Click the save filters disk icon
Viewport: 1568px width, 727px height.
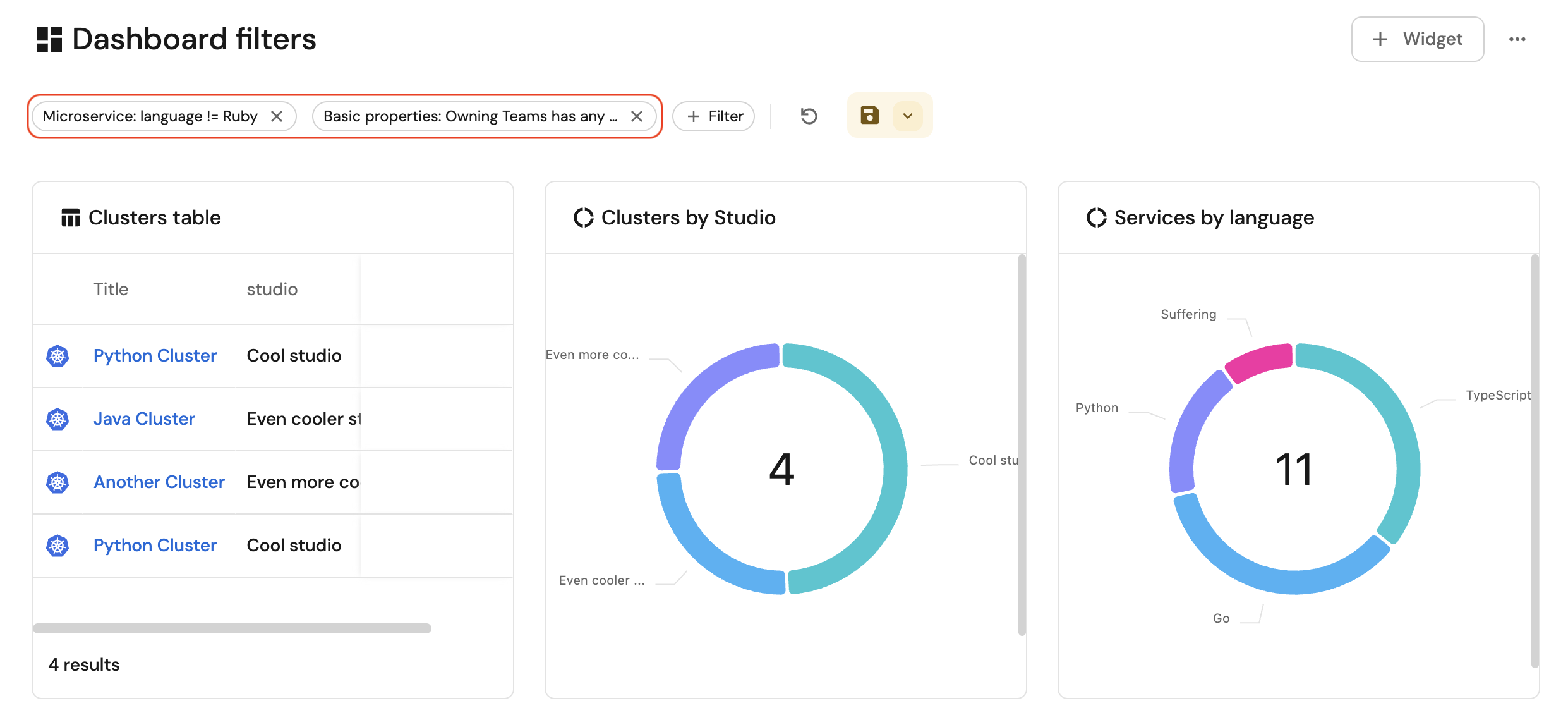(869, 115)
